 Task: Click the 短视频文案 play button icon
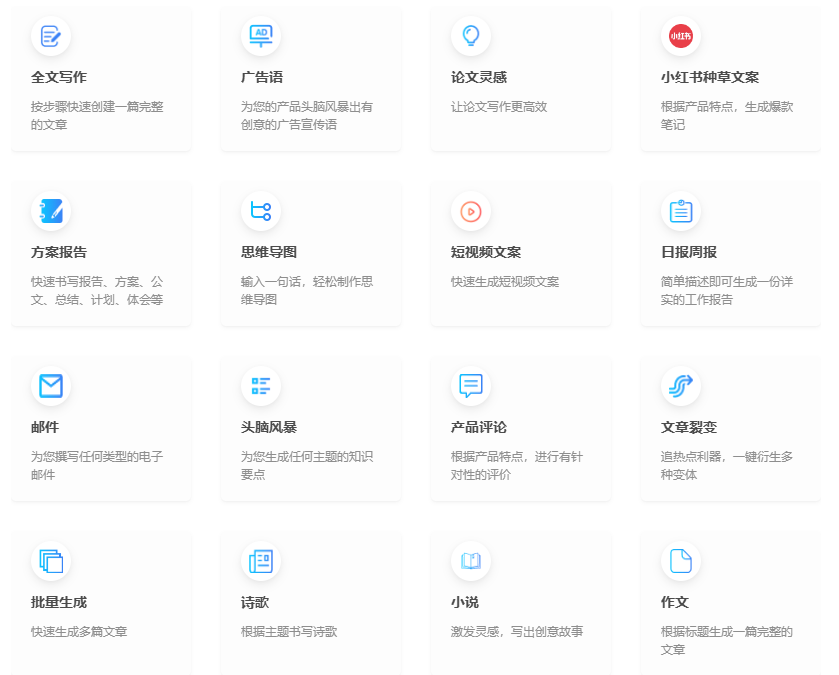coord(471,211)
